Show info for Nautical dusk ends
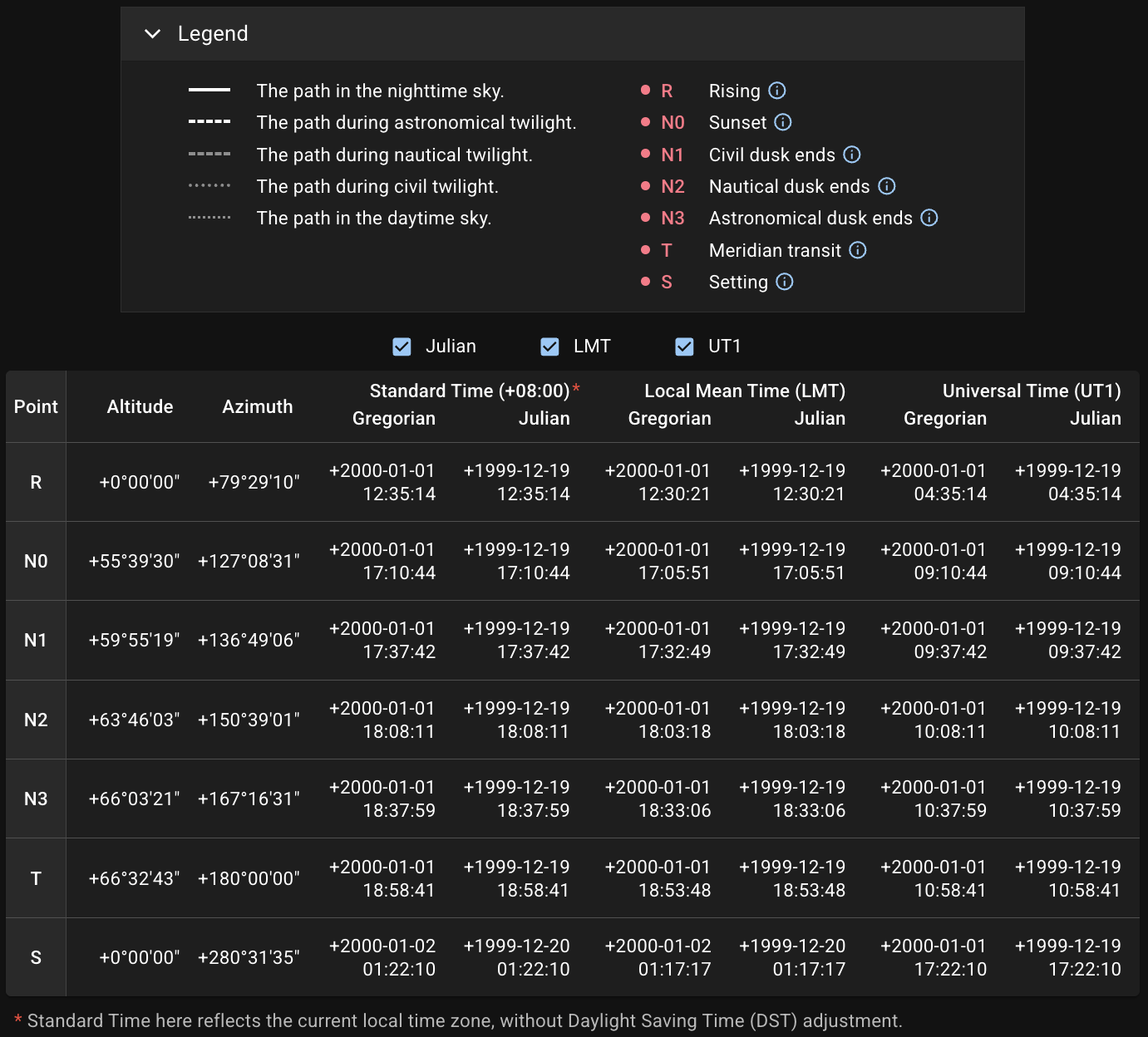This screenshot has width=1148, height=1037. click(887, 186)
